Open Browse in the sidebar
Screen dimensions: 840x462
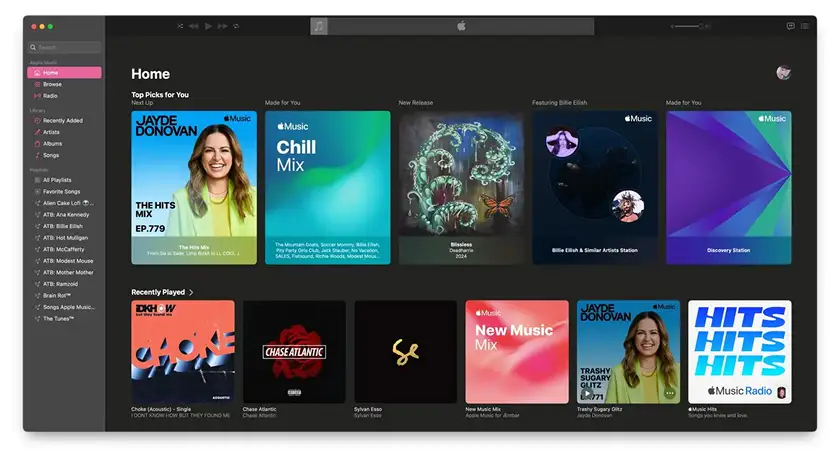tap(52, 85)
